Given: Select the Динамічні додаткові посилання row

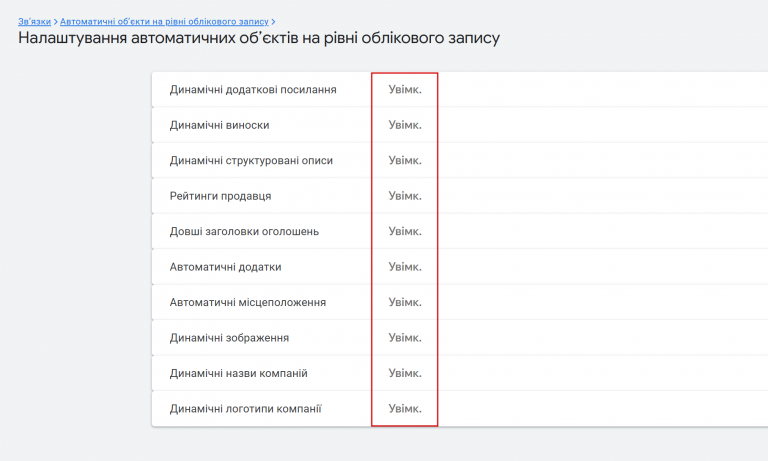Looking at the screenshot, I should point(253,89).
